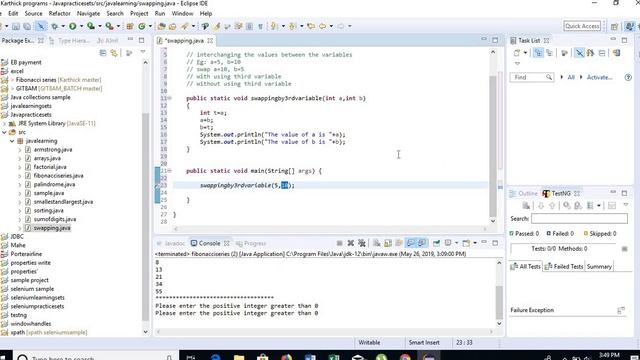Expand the armstrong.java tree node
Viewport: 640px width, 360px height.
(20, 150)
